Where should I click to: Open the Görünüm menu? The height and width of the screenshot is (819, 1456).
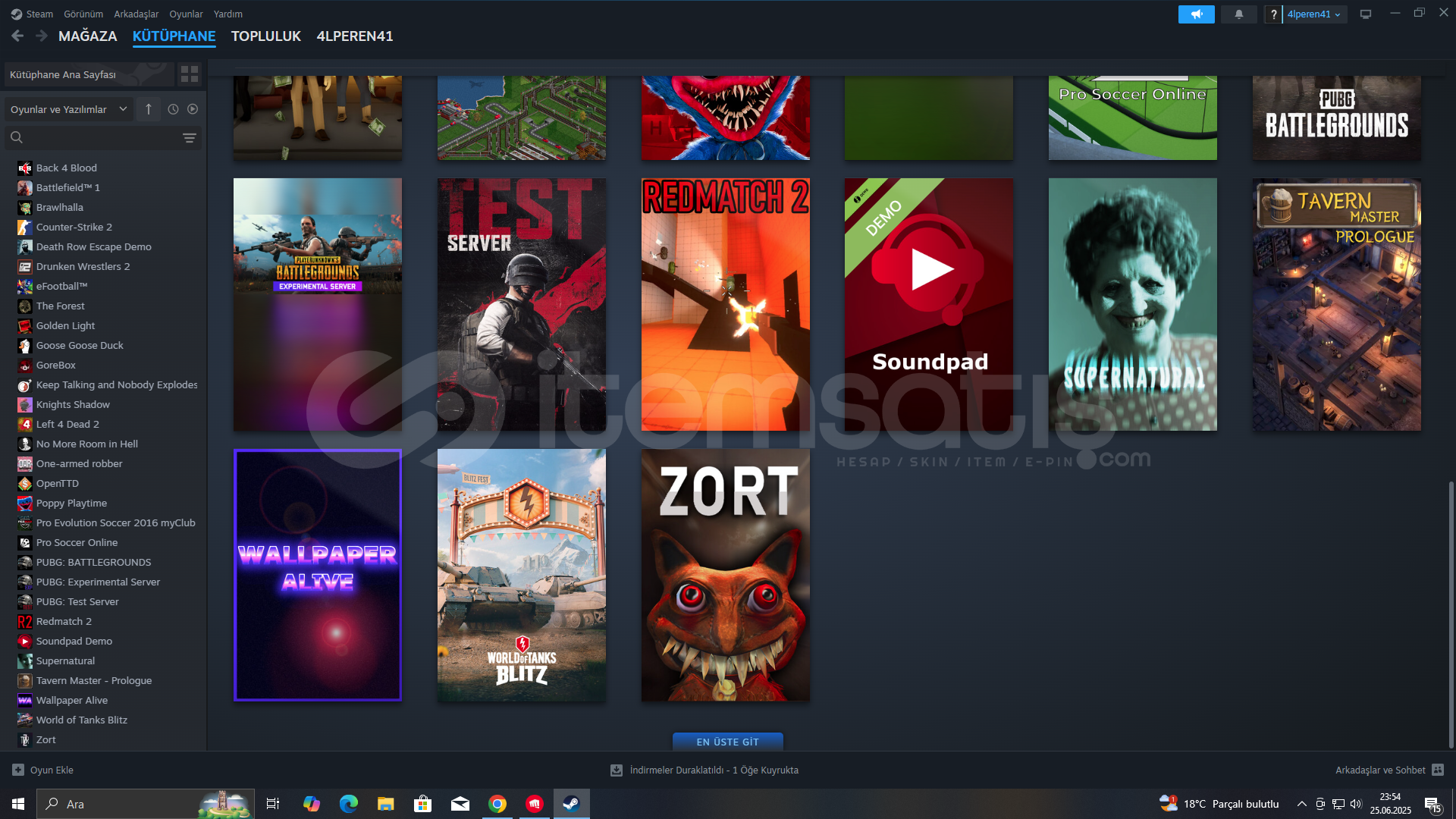pos(83,14)
